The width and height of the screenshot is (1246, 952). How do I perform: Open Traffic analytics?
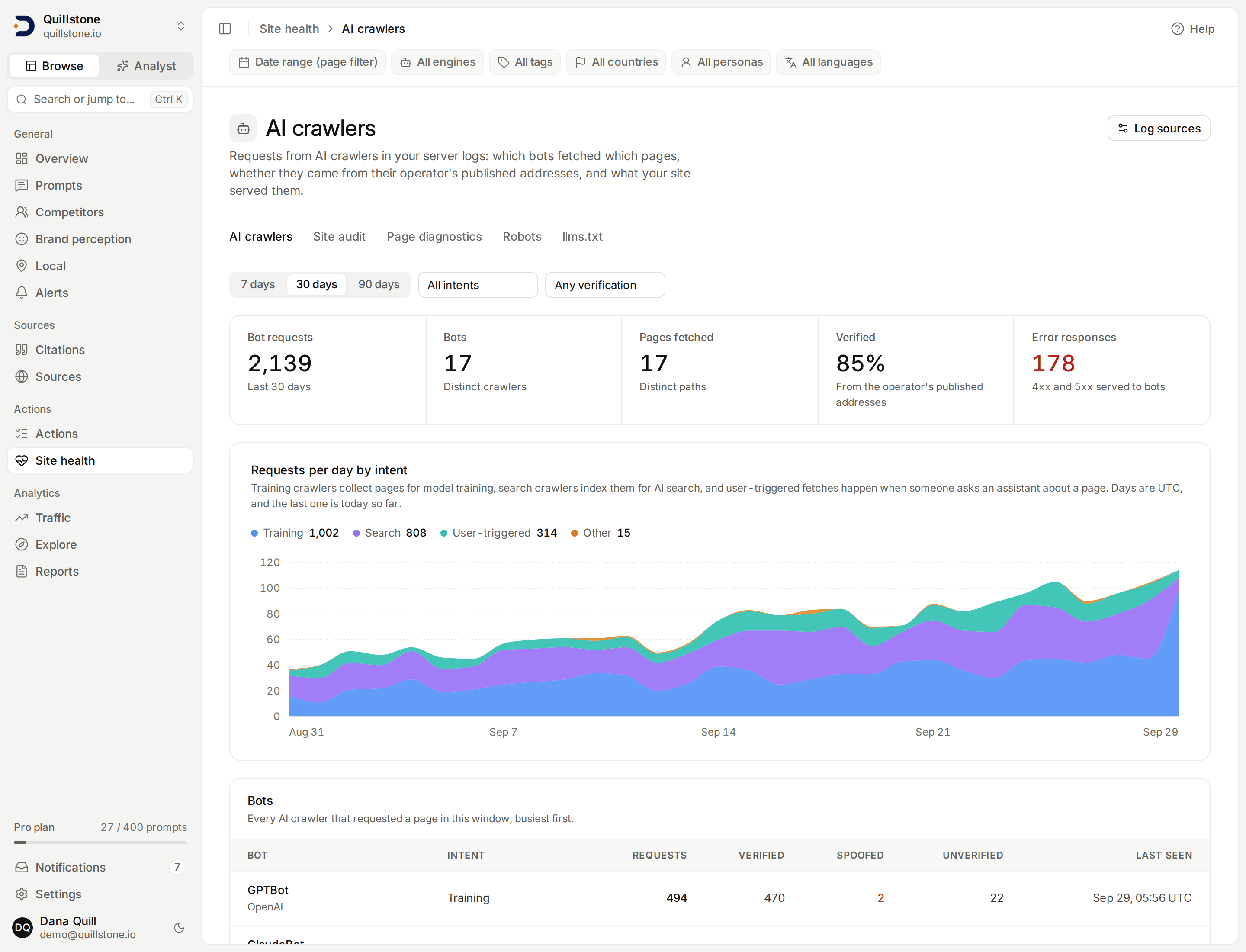pyautogui.click(x=100, y=518)
